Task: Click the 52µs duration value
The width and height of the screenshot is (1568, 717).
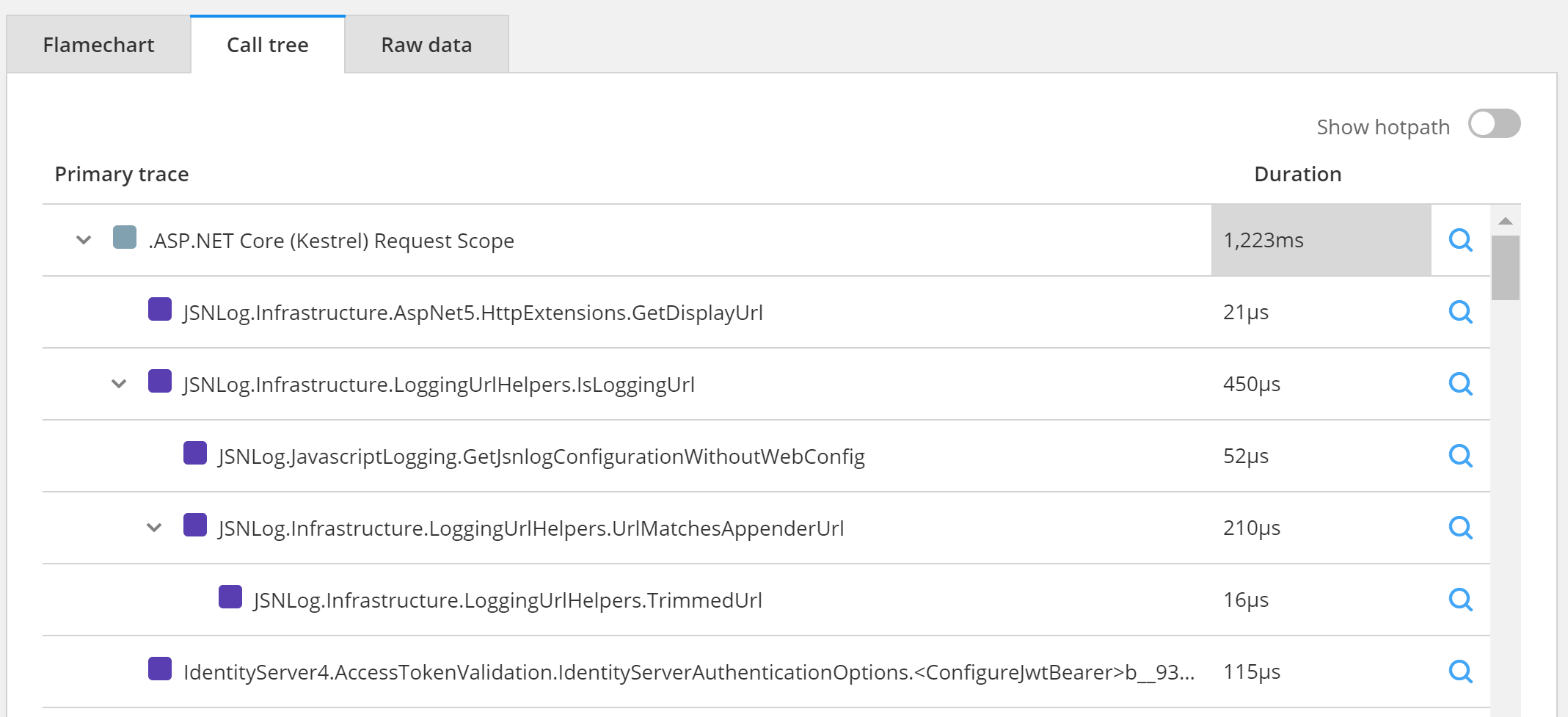Action: pyautogui.click(x=1246, y=456)
